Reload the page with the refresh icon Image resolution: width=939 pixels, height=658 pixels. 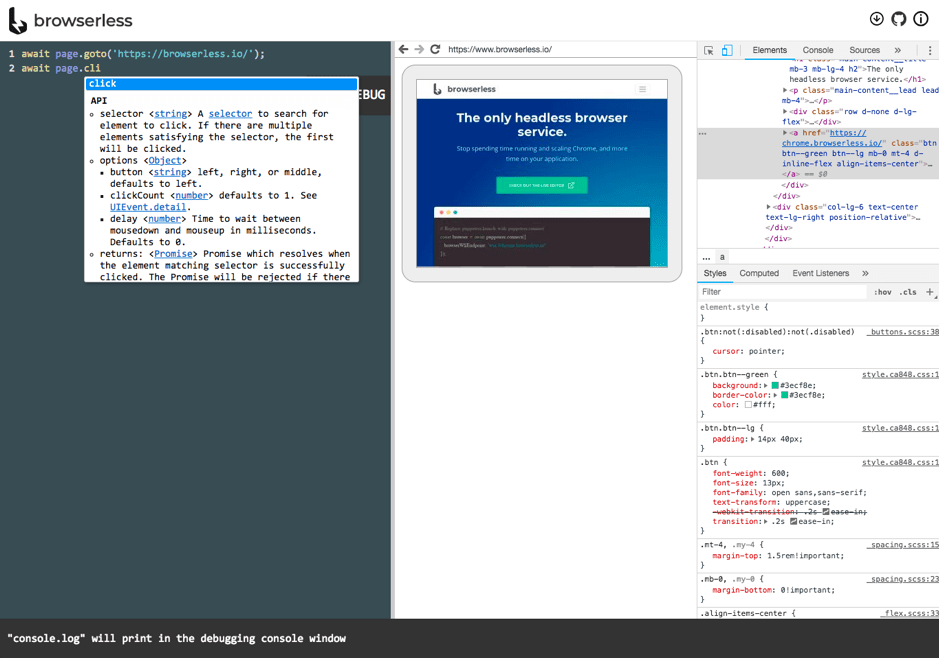point(434,48)
